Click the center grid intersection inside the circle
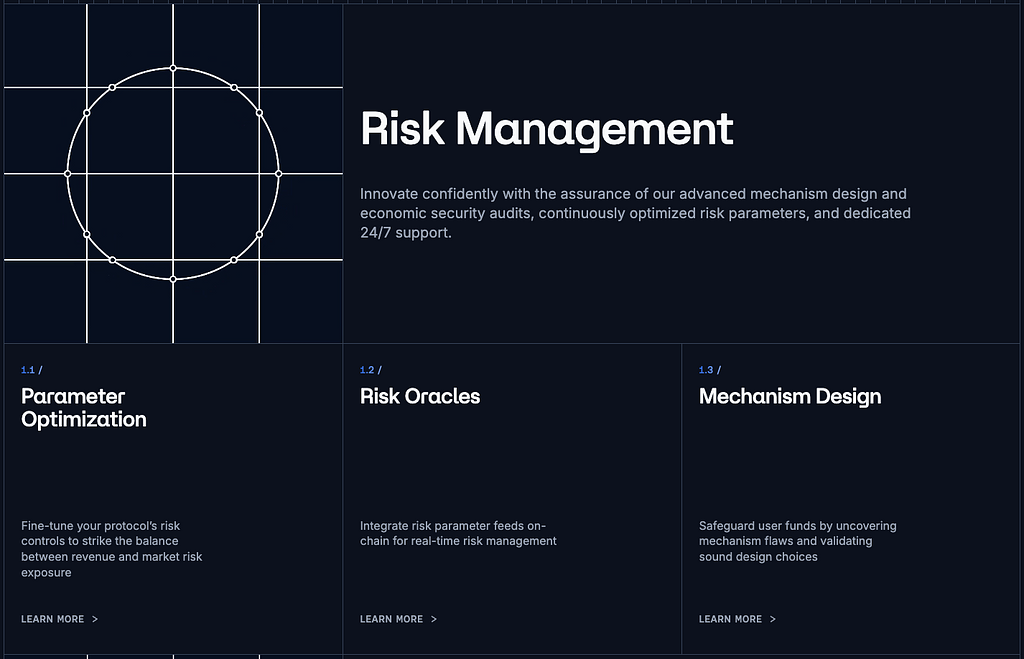Screen dimensions: 1024x659 (x=173, y=173)
